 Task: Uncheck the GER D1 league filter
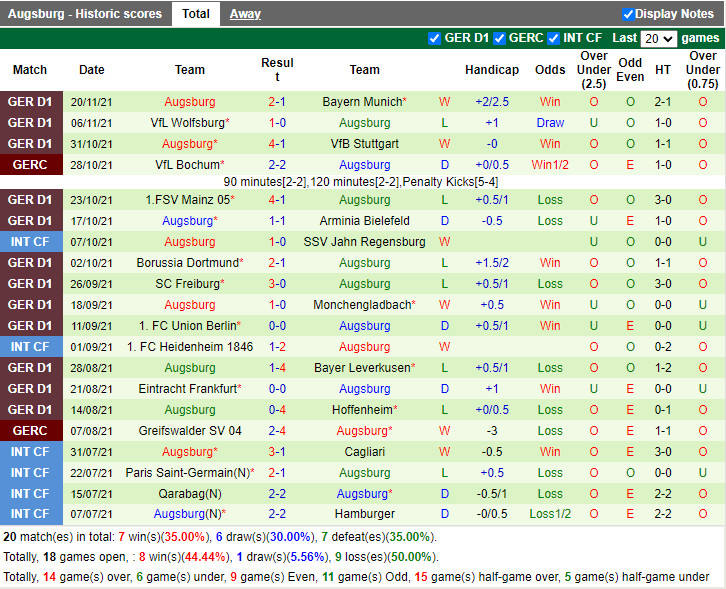(434, 38)
